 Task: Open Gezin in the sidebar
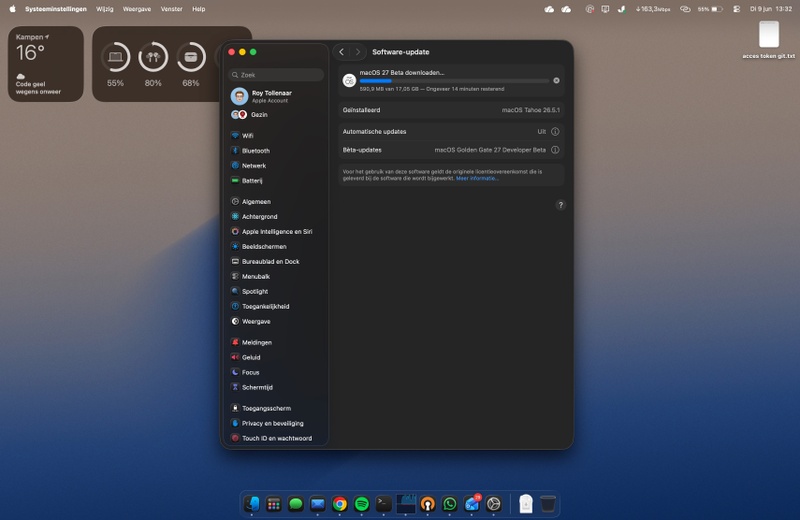click(276, 114)
